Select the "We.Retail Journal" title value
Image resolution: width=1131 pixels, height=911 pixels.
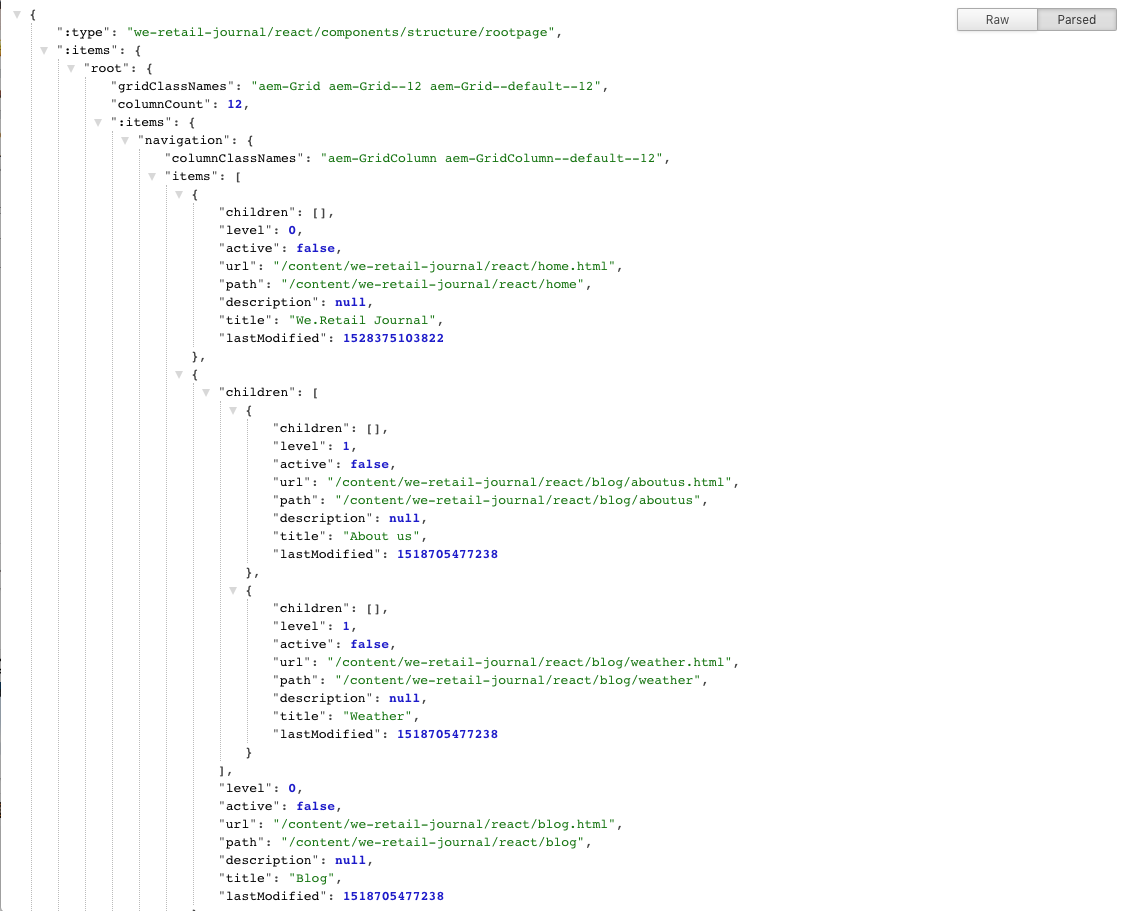[362, 320]
